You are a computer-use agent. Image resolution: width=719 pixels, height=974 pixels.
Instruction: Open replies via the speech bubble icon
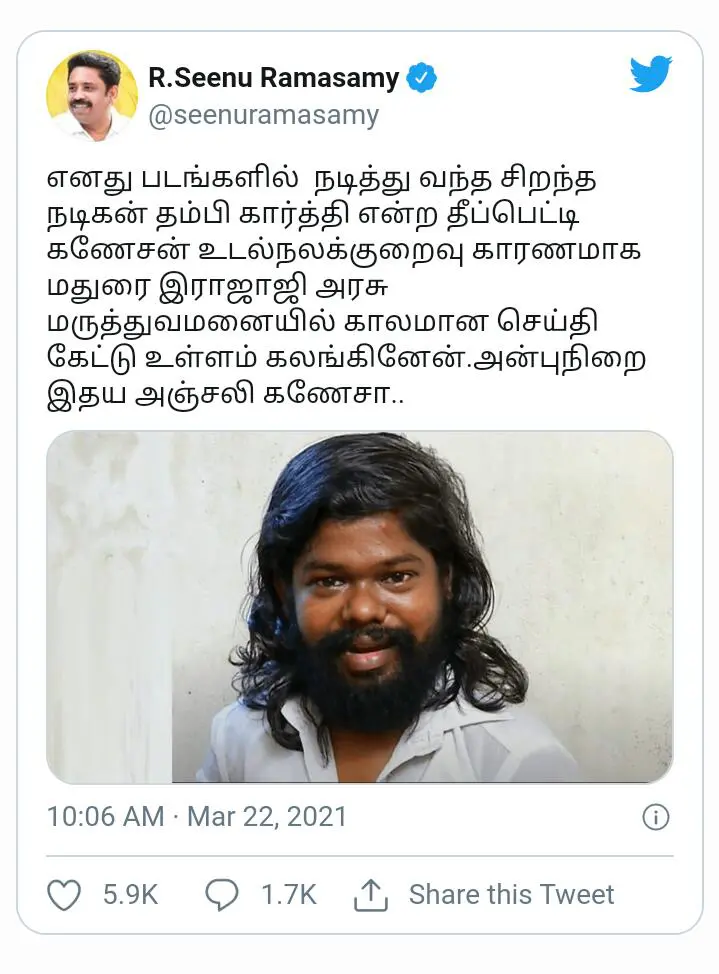222,895
